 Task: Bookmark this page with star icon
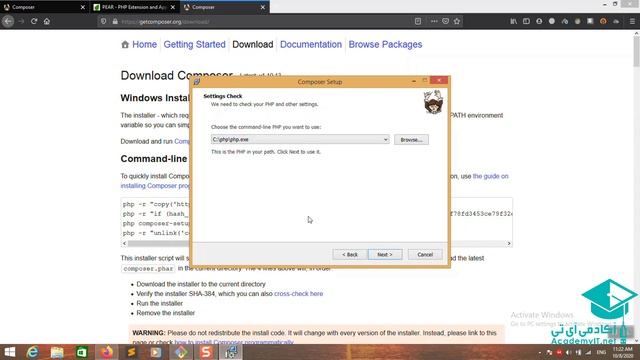click(457, 21)
